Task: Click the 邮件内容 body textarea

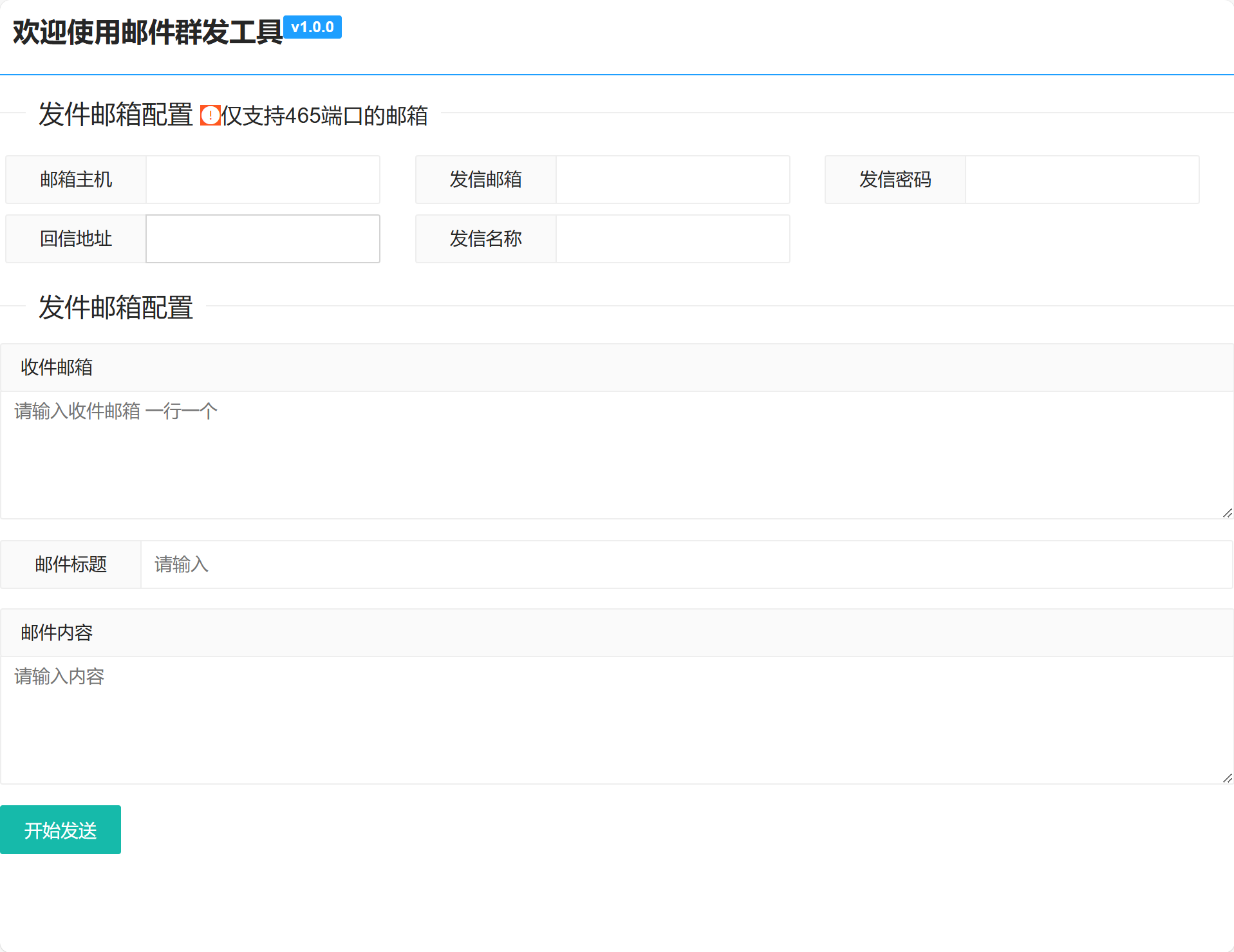Action: (x=617, y=720)
